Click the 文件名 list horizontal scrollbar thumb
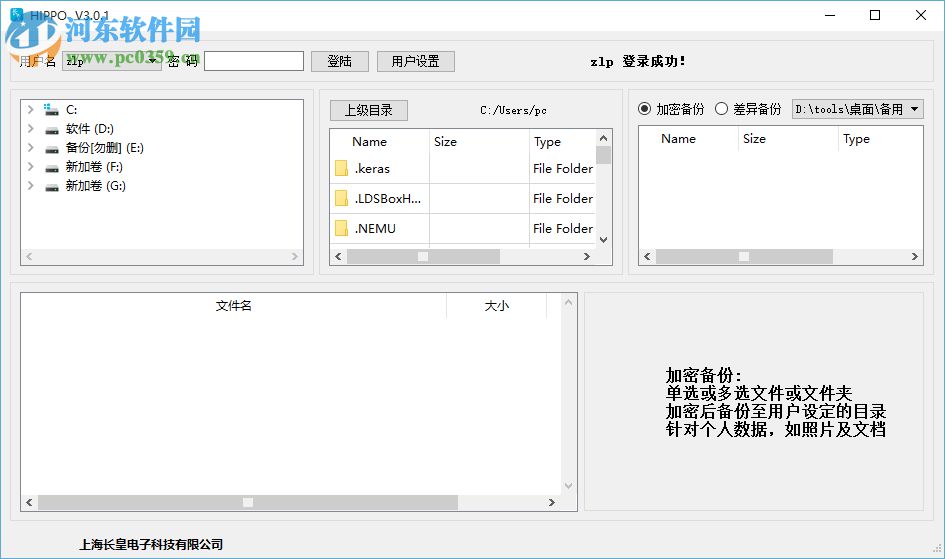This screenshot has width=945, height=559. click(248, 502)
